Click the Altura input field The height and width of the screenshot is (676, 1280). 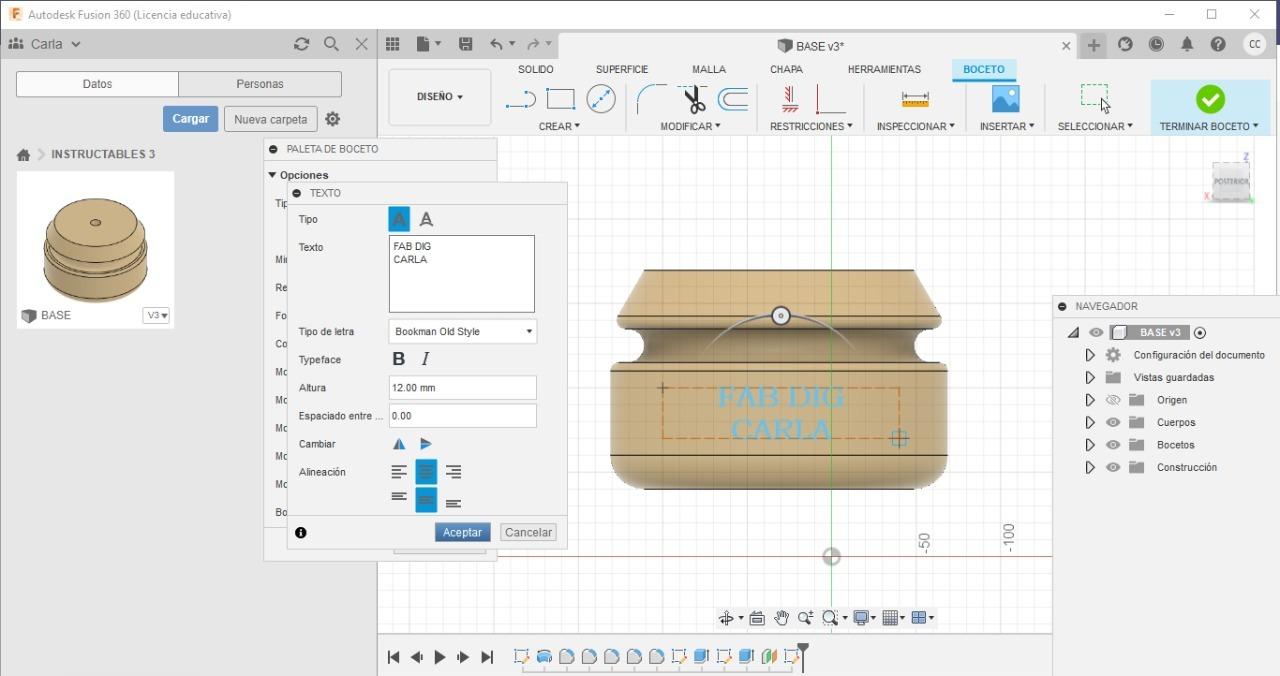click(x=462, y=387)
